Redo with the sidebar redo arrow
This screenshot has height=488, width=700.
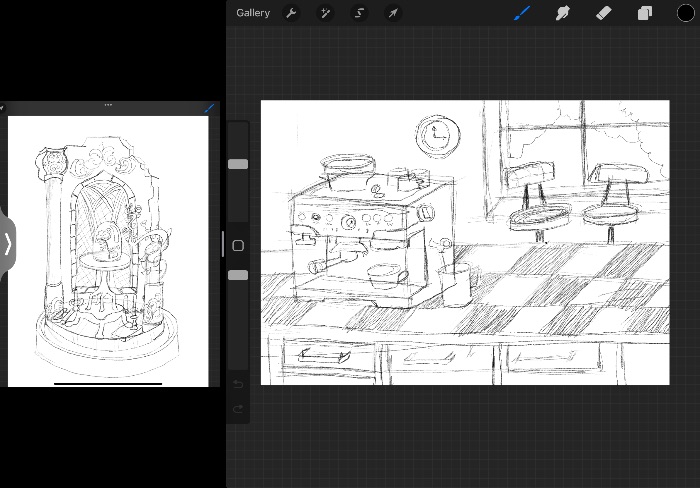(x=238, y=409)
